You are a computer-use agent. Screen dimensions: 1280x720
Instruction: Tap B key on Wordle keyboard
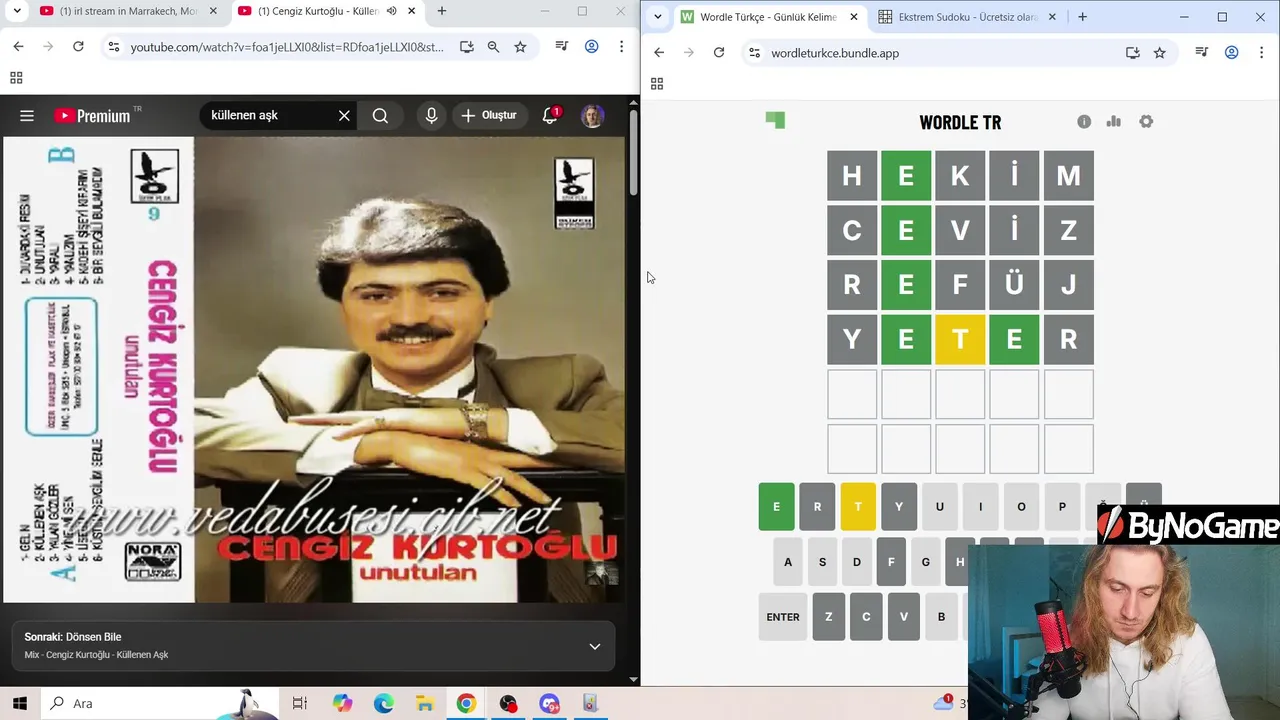(941, 617)
